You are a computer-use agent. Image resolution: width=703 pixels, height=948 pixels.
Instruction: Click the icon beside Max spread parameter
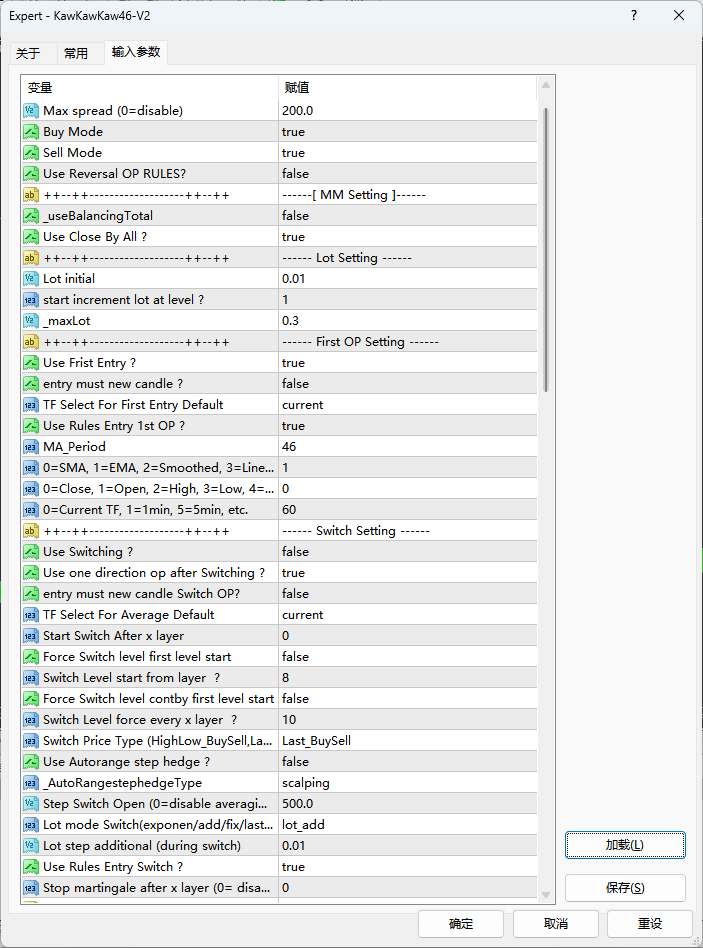pyautogui.click(x=31, y=111)
